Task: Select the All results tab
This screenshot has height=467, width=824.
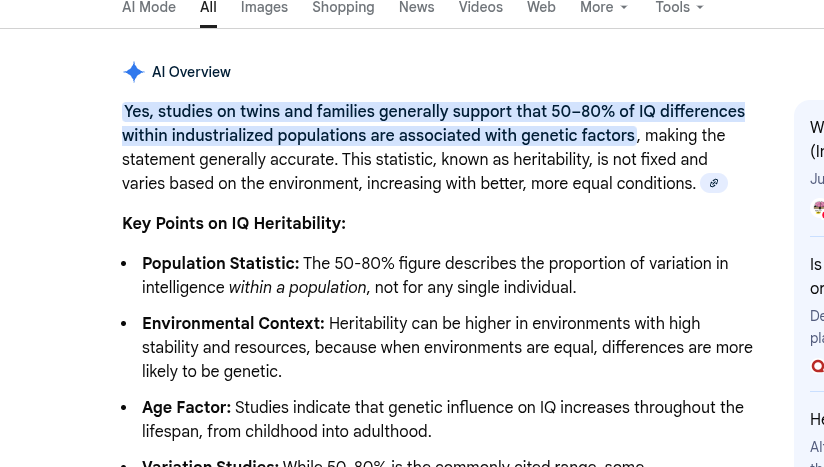Action: [x=208, y=8]
